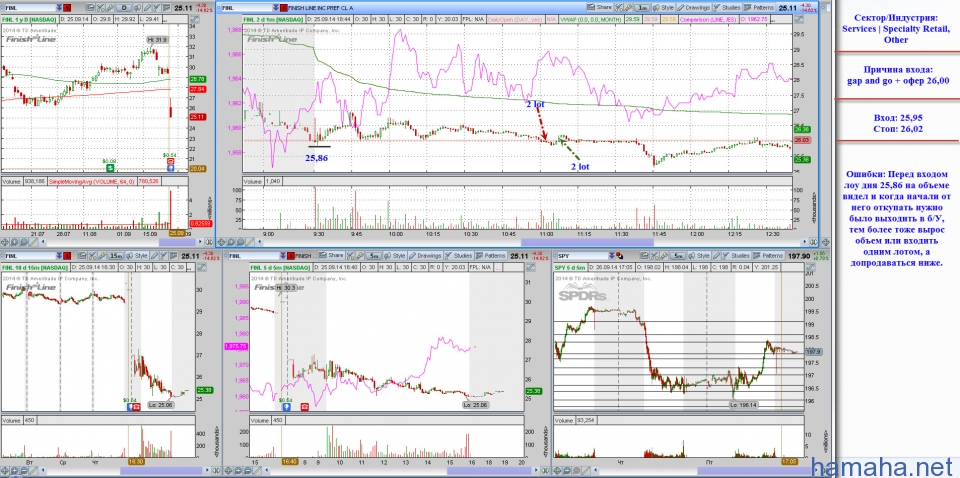Image resolution: width=960 pixels, height=478 pixels.
Task: Open Share on FINL 5m chart
Action: [331, 256]
